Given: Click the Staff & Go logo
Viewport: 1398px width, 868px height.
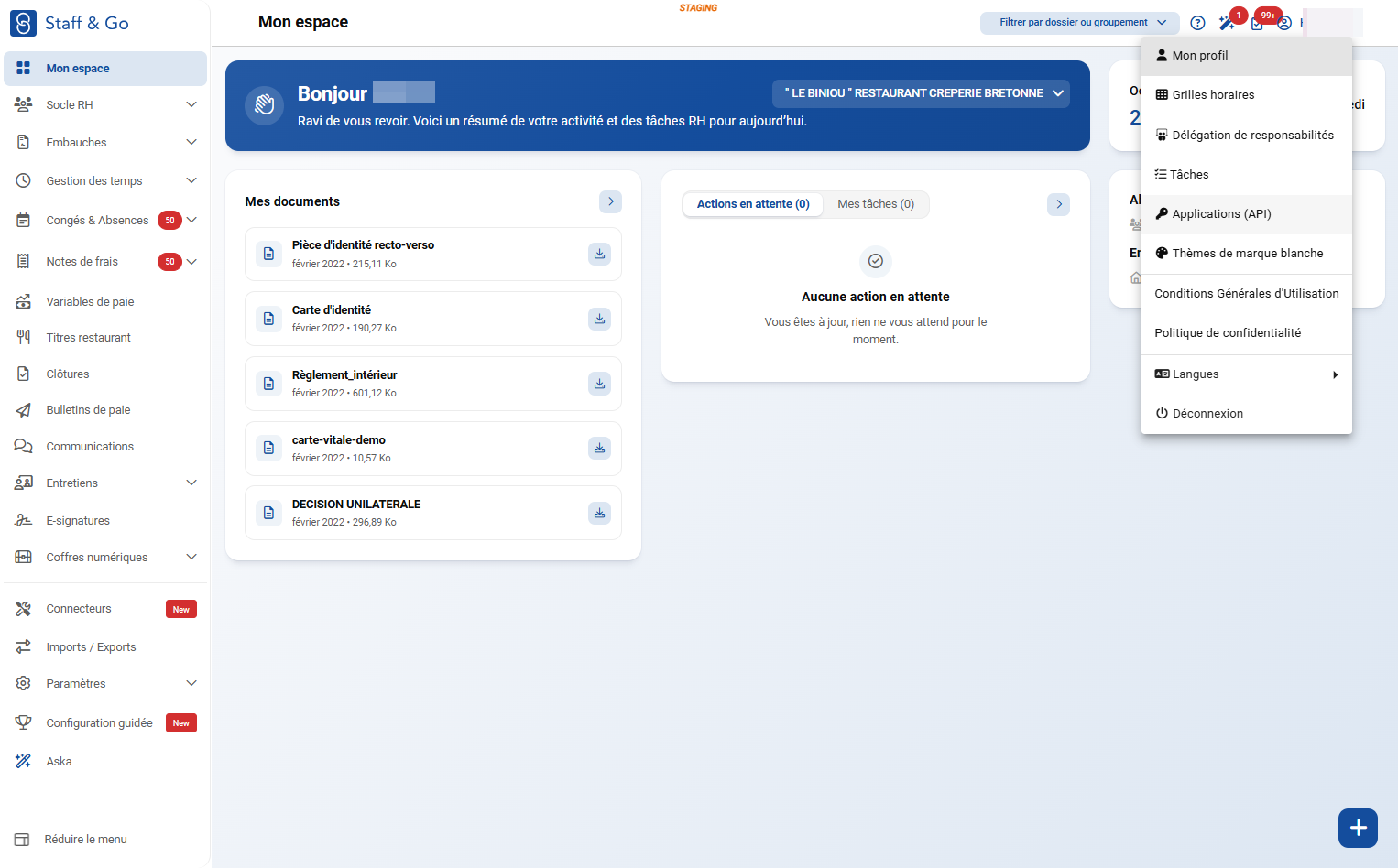Looking at the screenshot, I should [x=70, y=23].
